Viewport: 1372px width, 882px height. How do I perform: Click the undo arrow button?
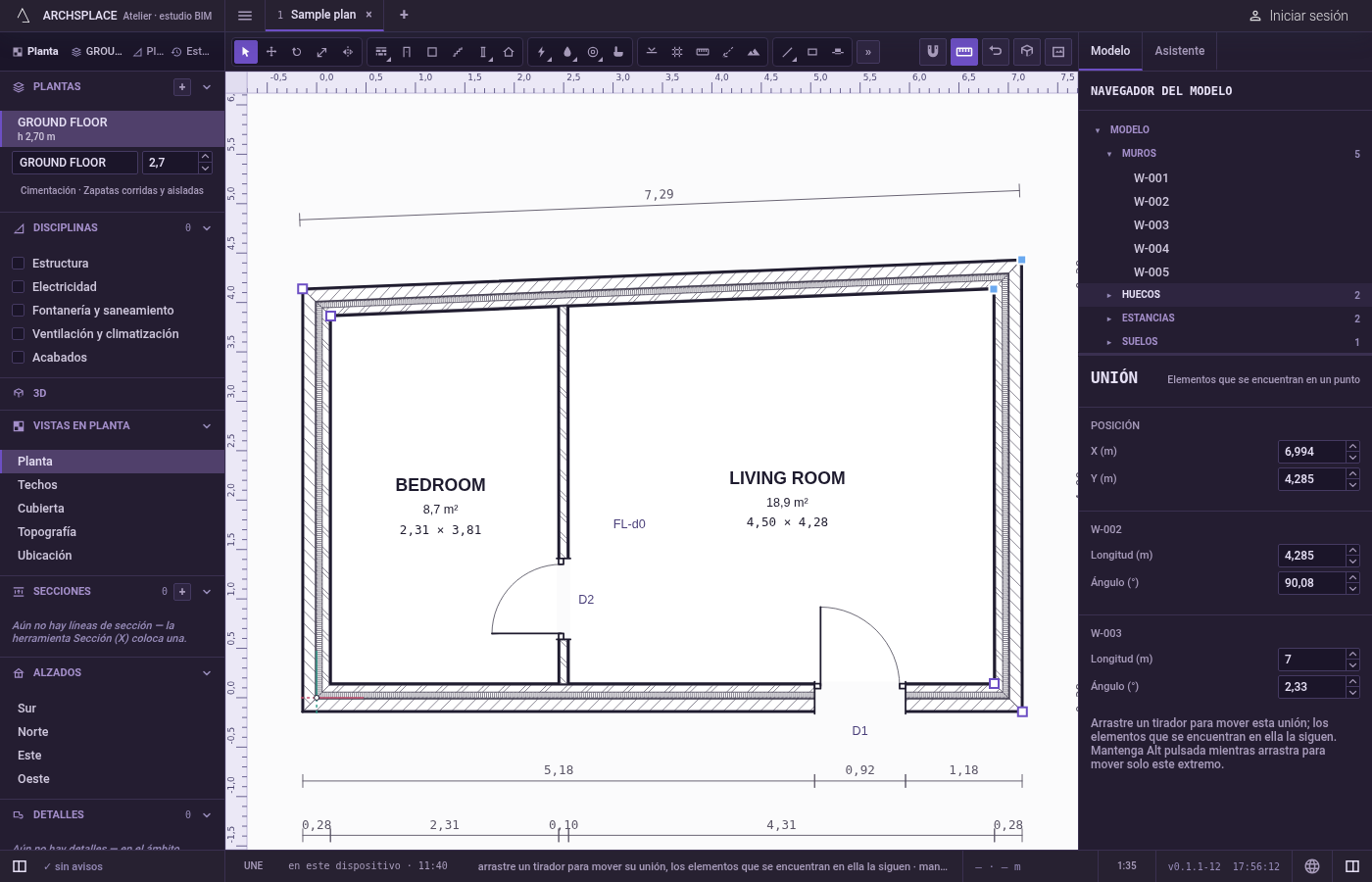coord(996,51)
